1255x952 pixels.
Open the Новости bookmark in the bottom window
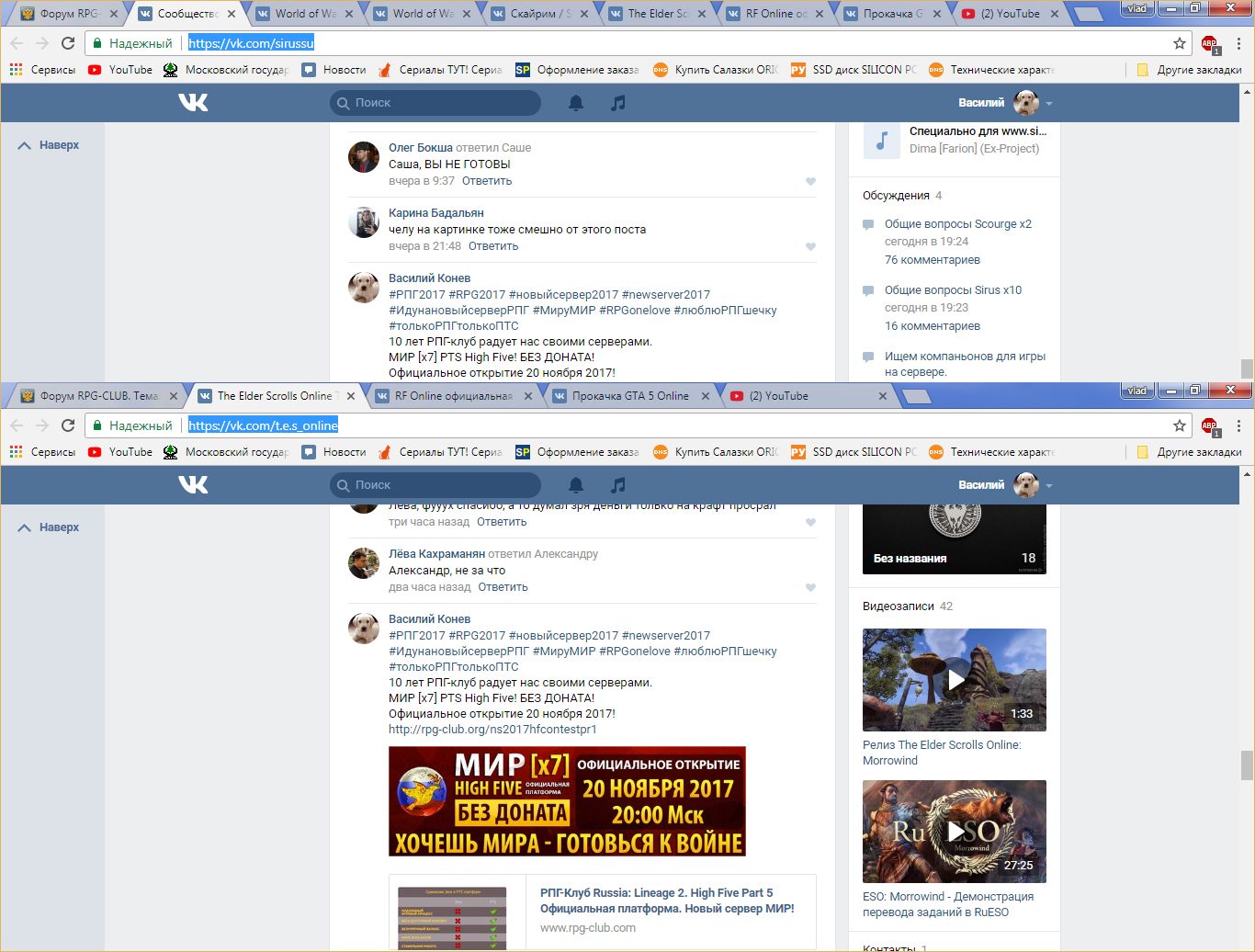[334, 452]
